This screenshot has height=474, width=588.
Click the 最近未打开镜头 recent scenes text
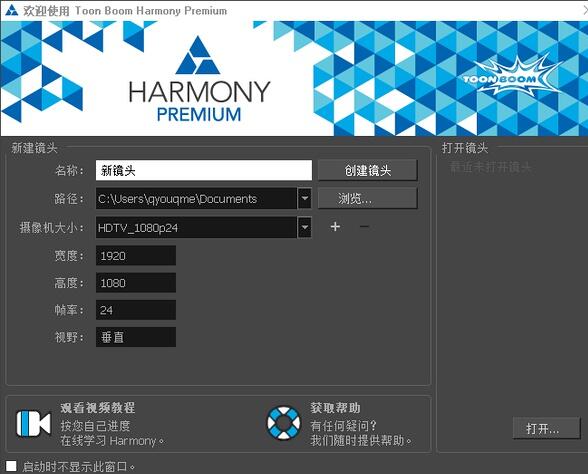(x=490, y=167)
